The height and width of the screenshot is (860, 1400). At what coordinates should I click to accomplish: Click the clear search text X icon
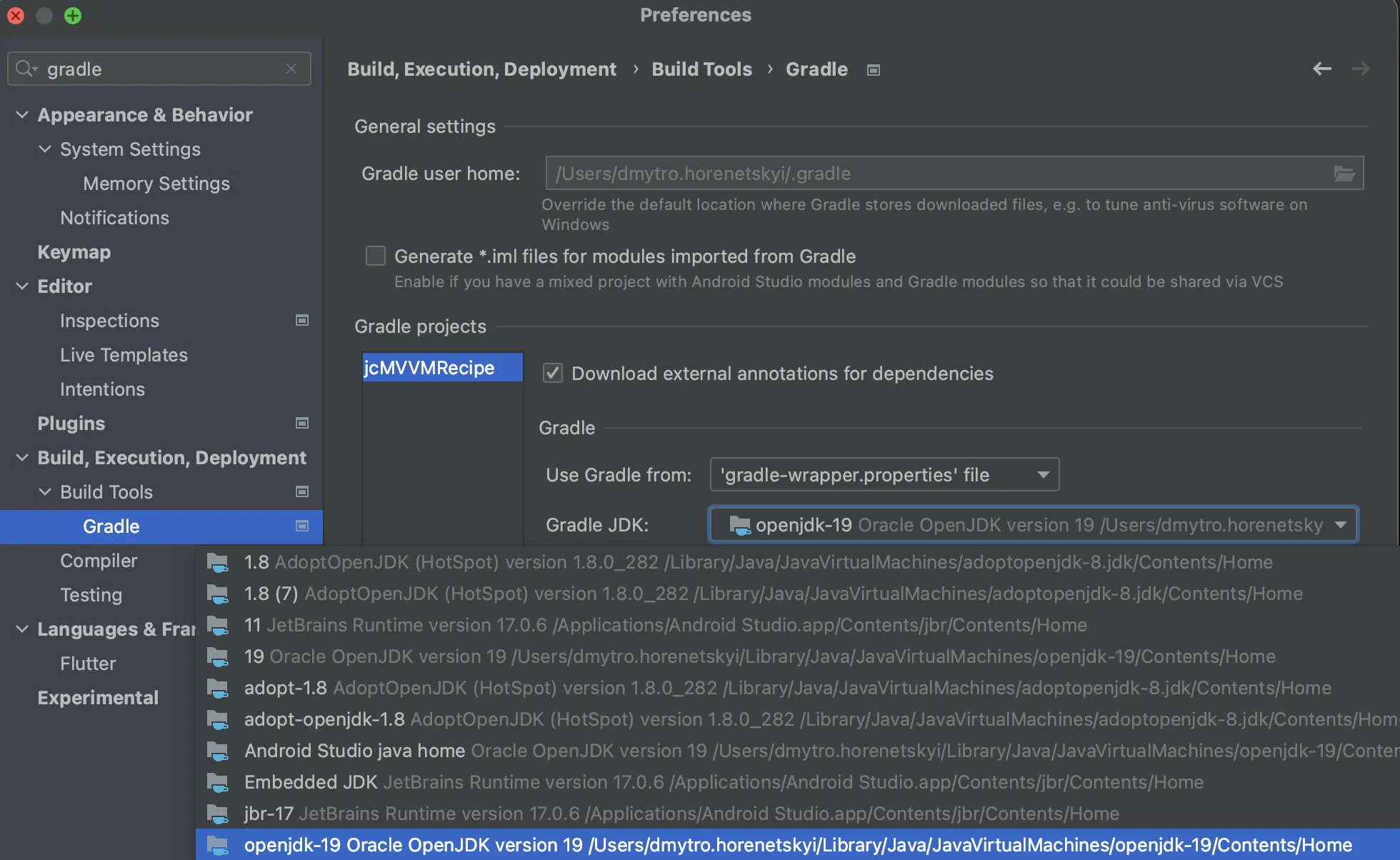coord(291,69)
